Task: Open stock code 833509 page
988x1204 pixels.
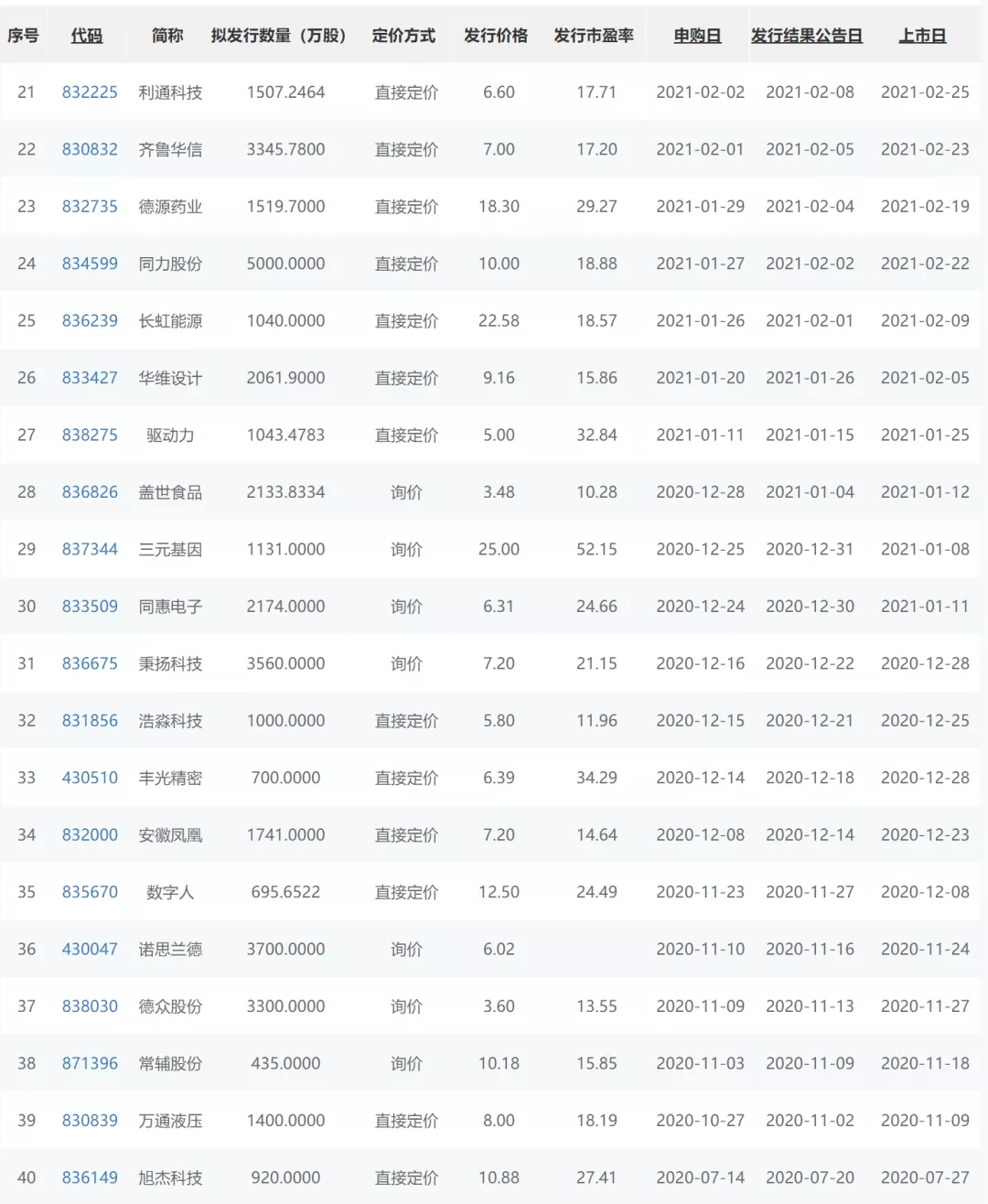Action: point(90,607)
